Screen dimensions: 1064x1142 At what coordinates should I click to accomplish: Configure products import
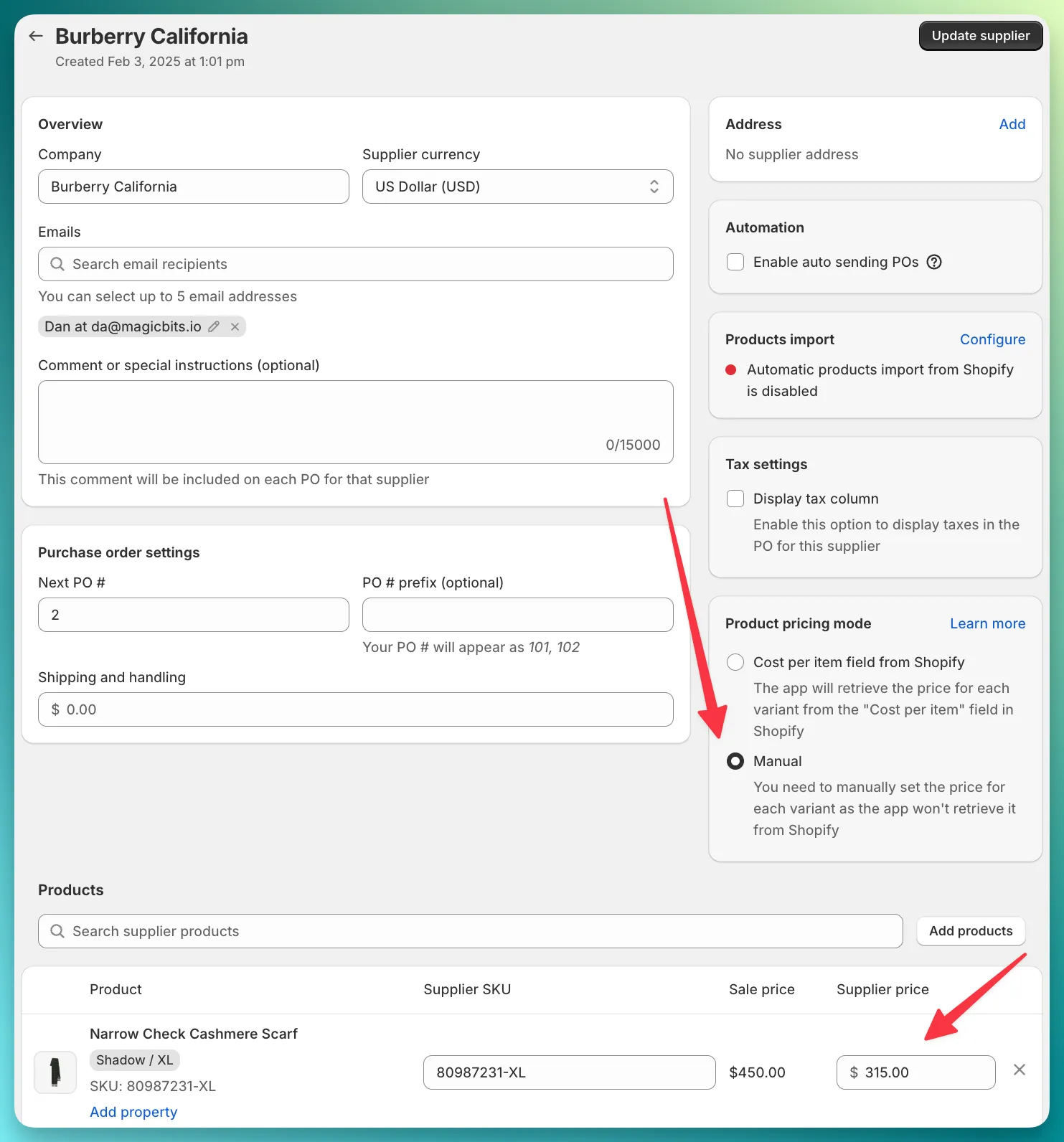pyautogui.click(x=992, y=339)
